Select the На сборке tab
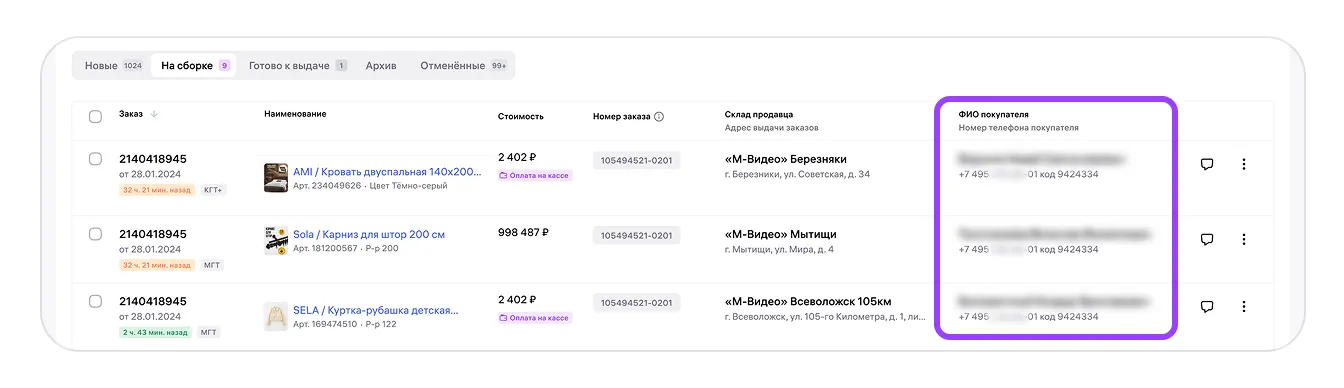This screenshot has height=388, width=1344. [195, 66]
